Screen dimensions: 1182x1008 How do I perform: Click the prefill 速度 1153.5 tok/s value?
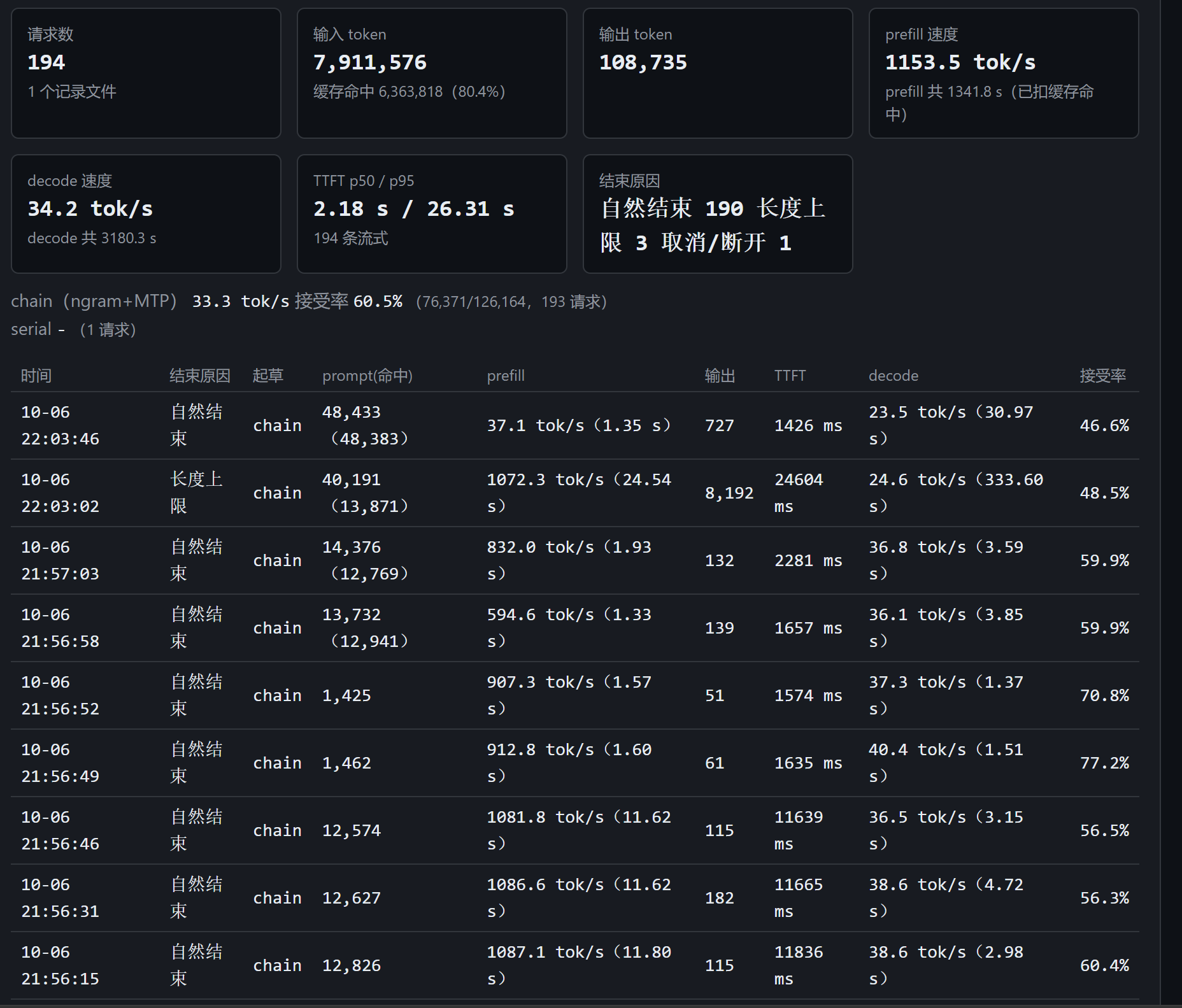click(x=960, y=62)
